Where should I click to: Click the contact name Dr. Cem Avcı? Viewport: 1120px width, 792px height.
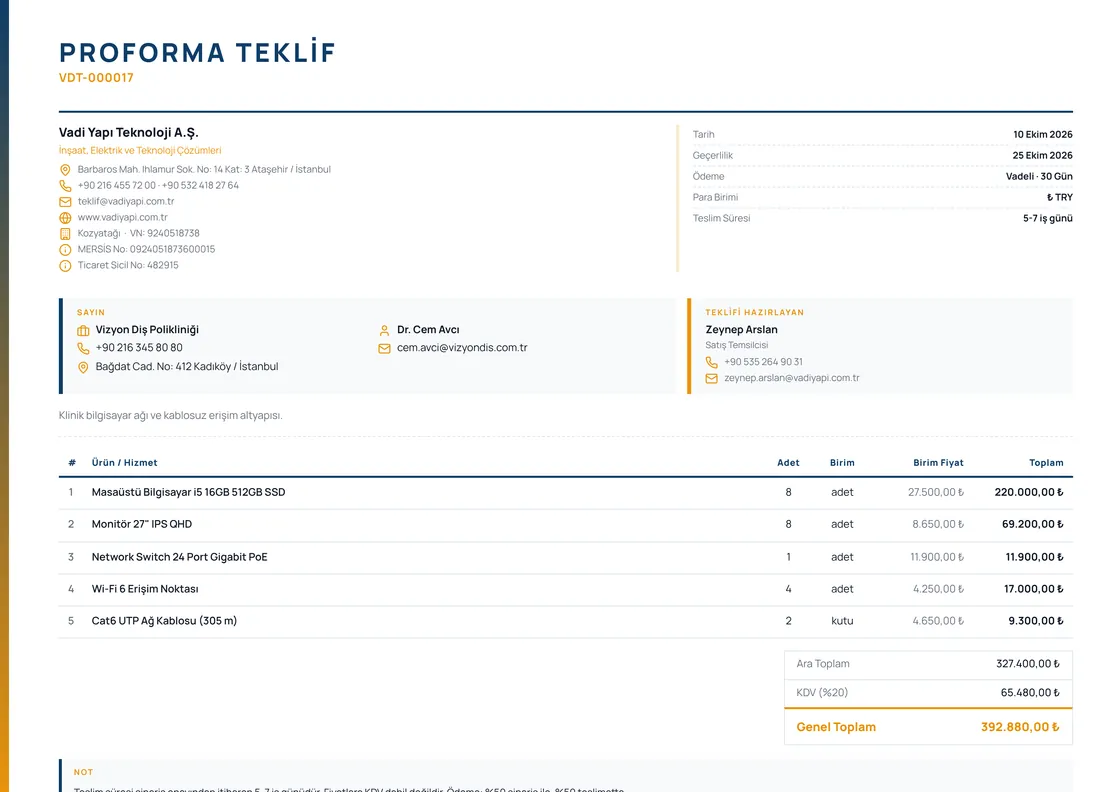[x=428, y=330]
